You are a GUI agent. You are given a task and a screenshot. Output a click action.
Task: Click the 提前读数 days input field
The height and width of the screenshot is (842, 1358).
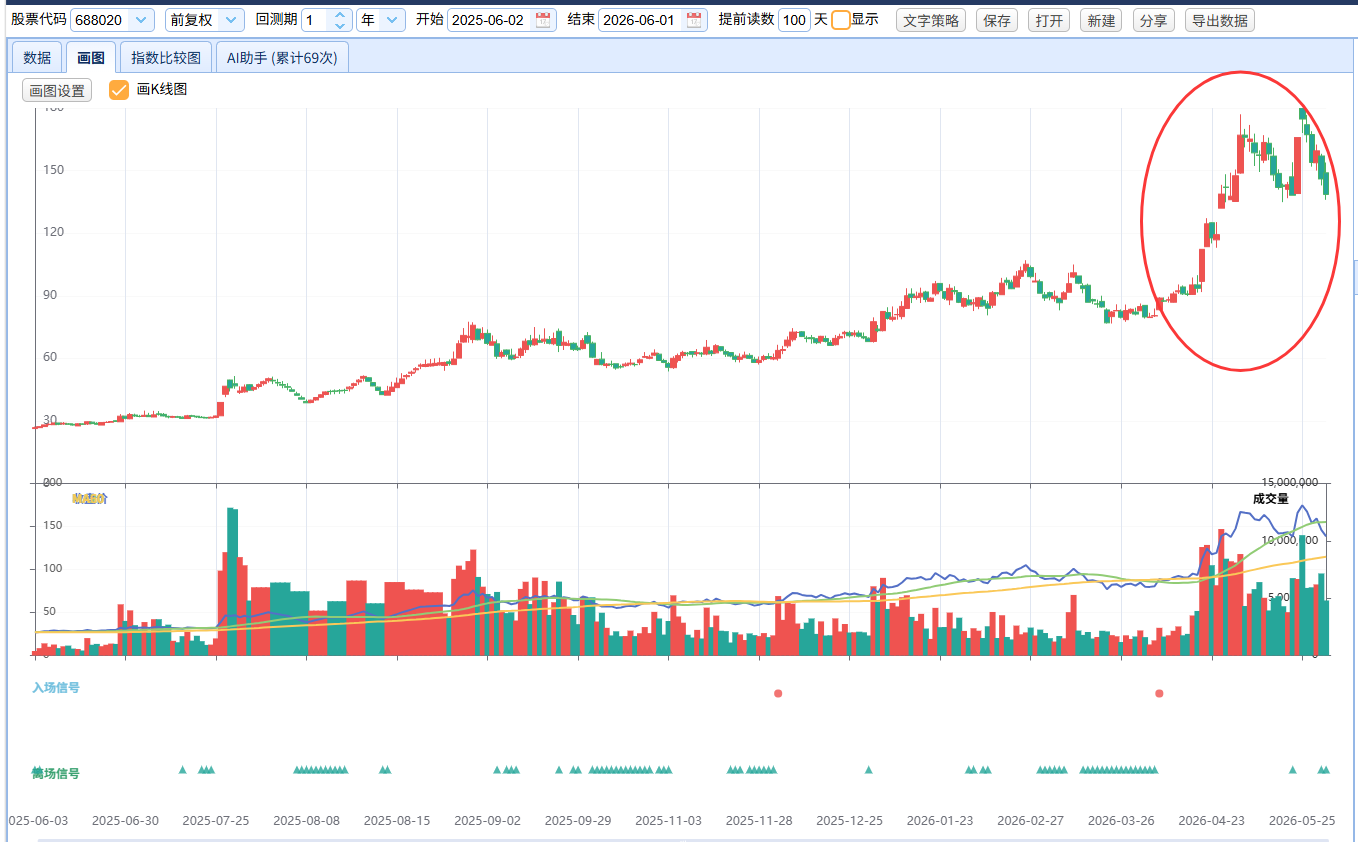(794, 20)
